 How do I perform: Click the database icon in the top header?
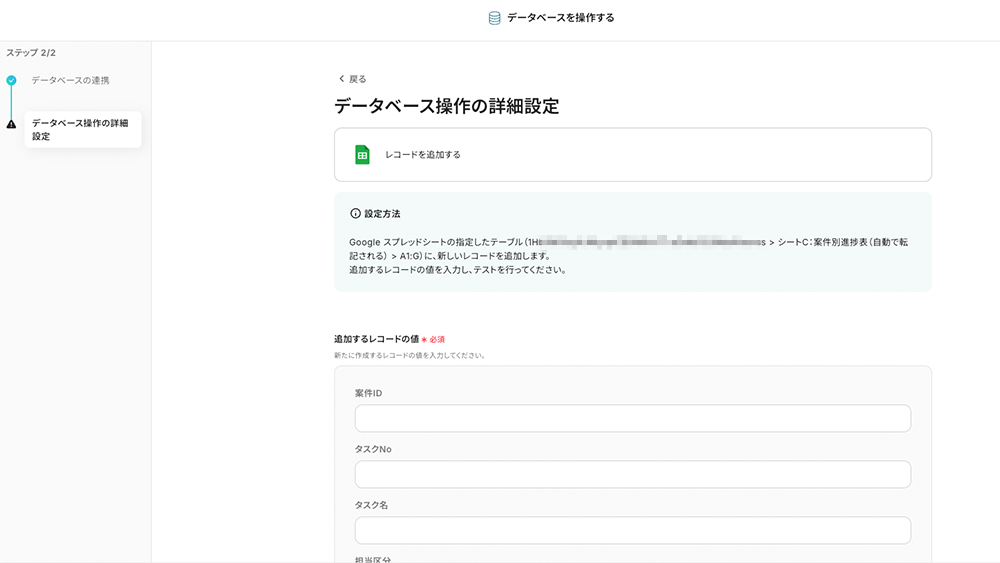coord(494,18)
